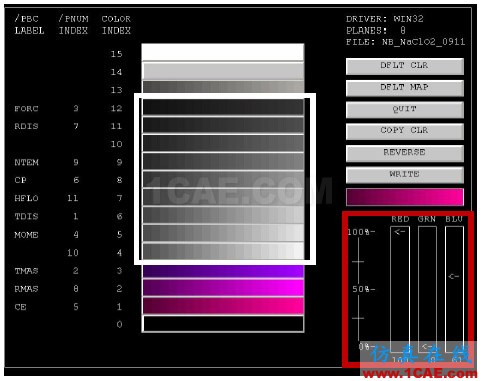Click the DFLT CLR button
Viewport: 482px width, 381px height.
click(x=405, y=66)
